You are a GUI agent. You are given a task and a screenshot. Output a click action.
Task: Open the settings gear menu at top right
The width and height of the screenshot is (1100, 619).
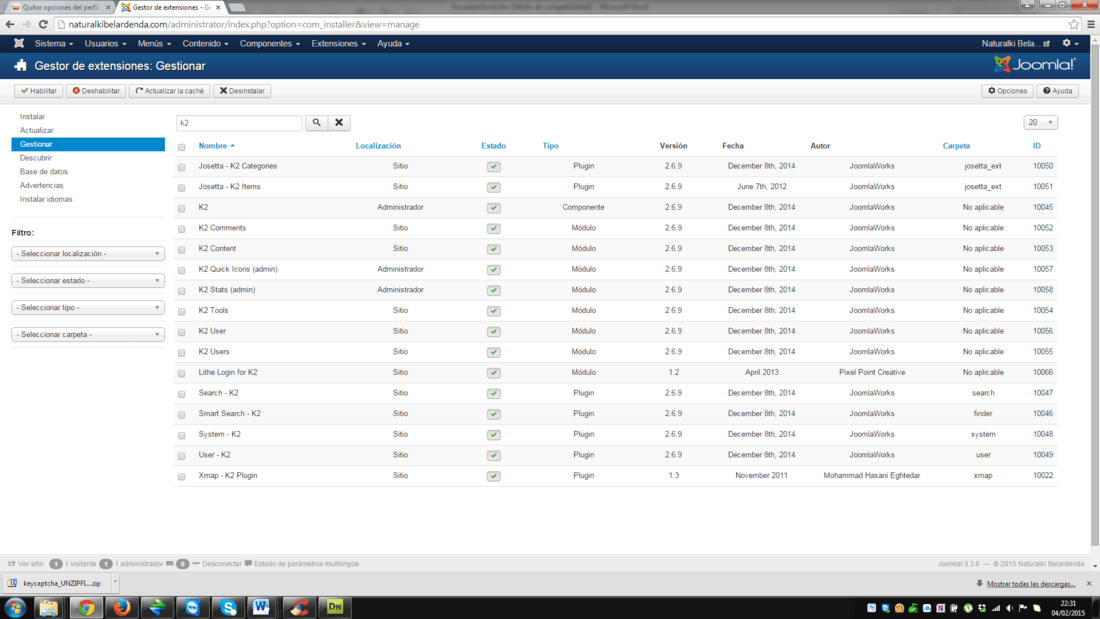pyautogui.click(x=1070, y=44)
